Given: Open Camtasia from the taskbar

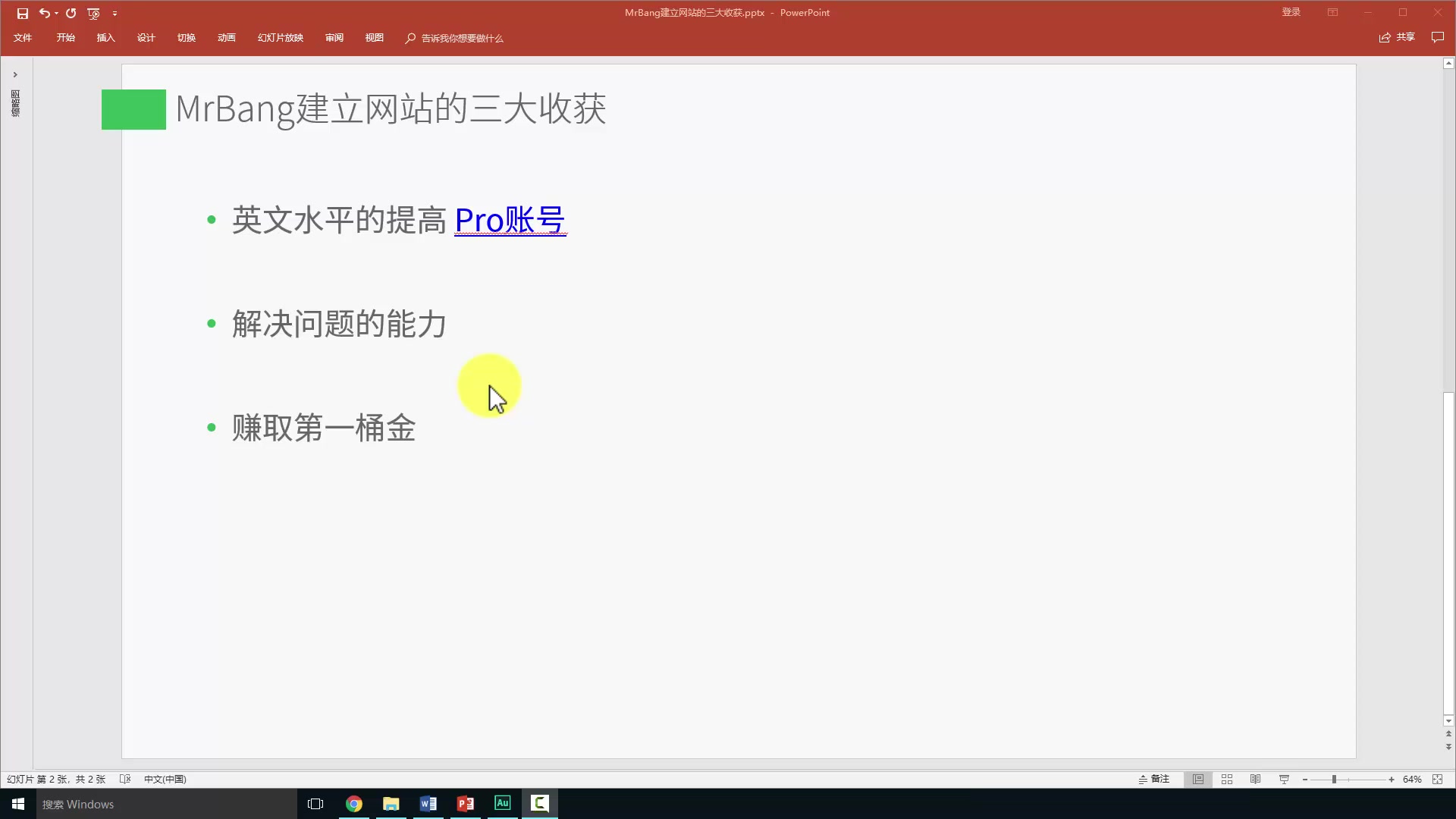Looking at the screenshot, I should click(x=539, y=804).
